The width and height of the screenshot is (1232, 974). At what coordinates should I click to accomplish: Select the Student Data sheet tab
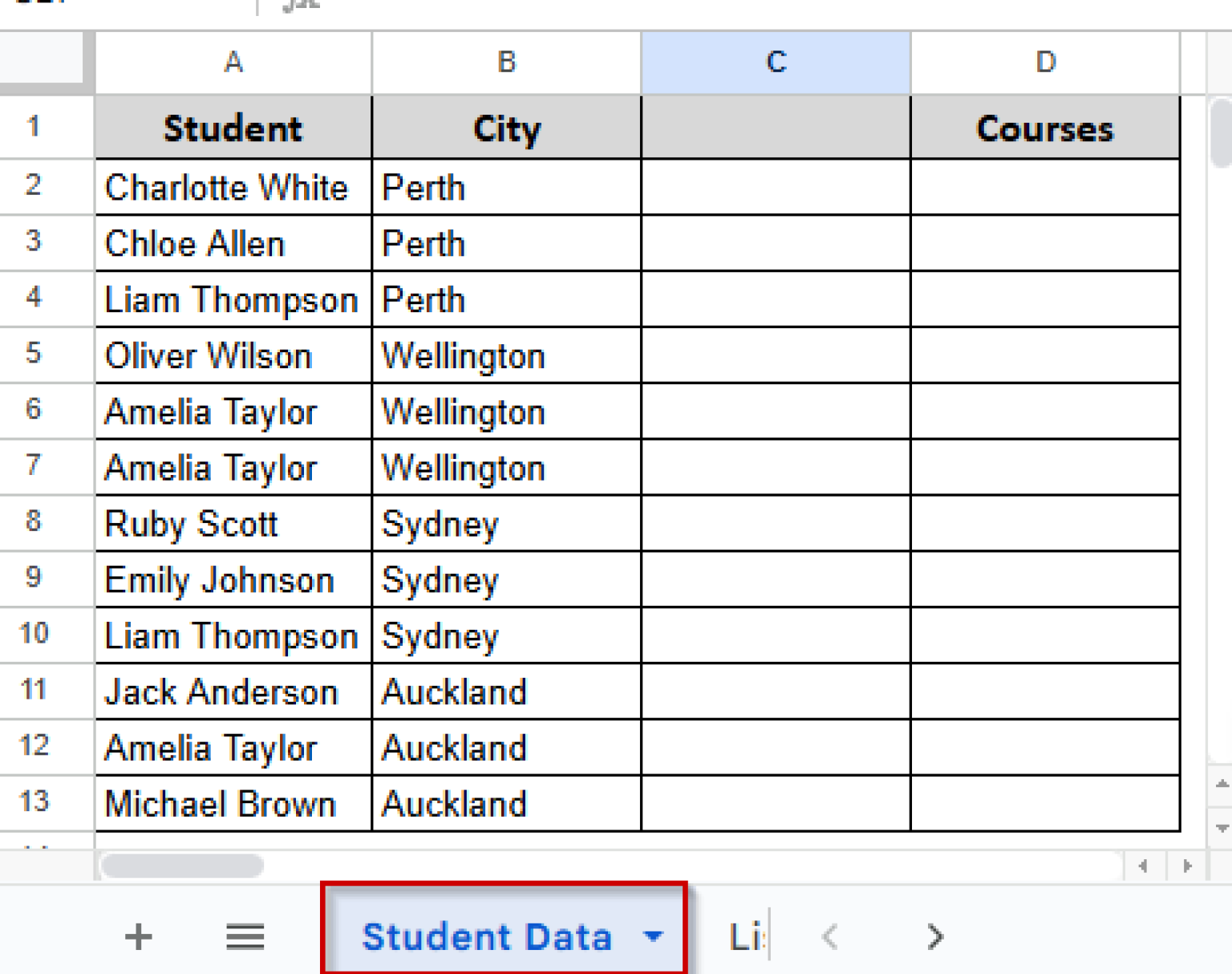click(x=489, y=935)
